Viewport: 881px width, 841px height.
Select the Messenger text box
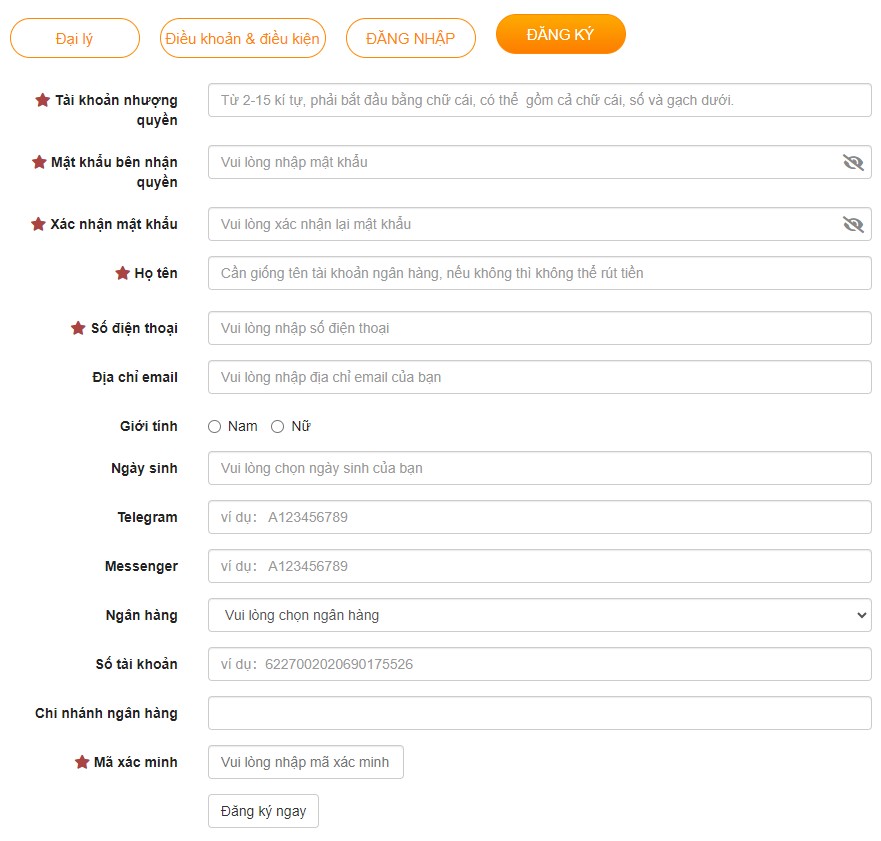pyautogui.click(x=539, y=566)
